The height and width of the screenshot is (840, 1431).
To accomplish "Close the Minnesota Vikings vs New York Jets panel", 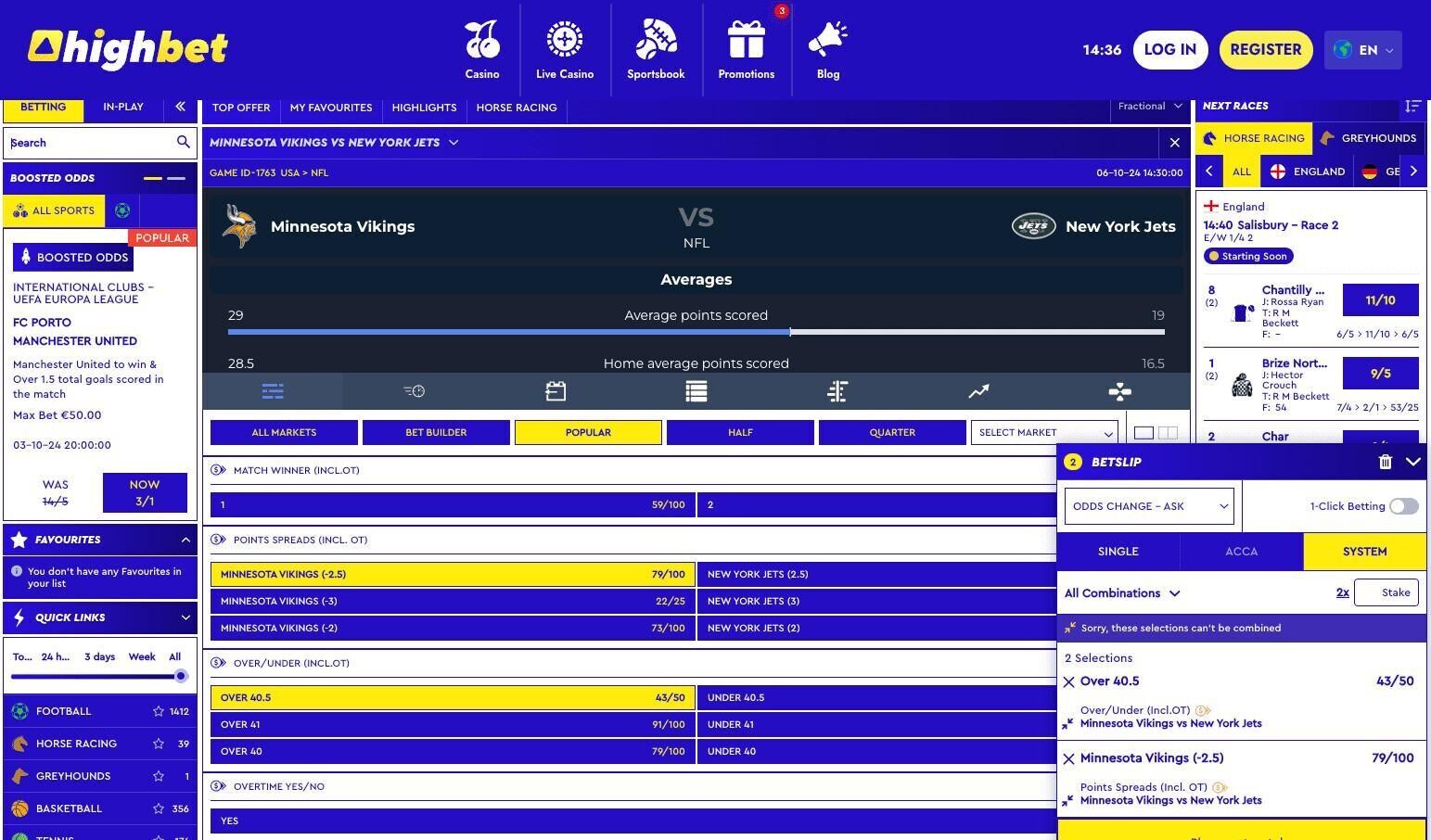I will pyautogui.click(x=1175, y=143).
